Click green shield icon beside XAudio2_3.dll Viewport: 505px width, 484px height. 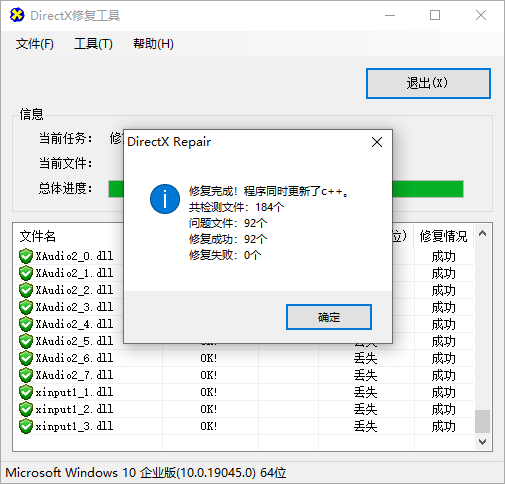coord(26,307)
